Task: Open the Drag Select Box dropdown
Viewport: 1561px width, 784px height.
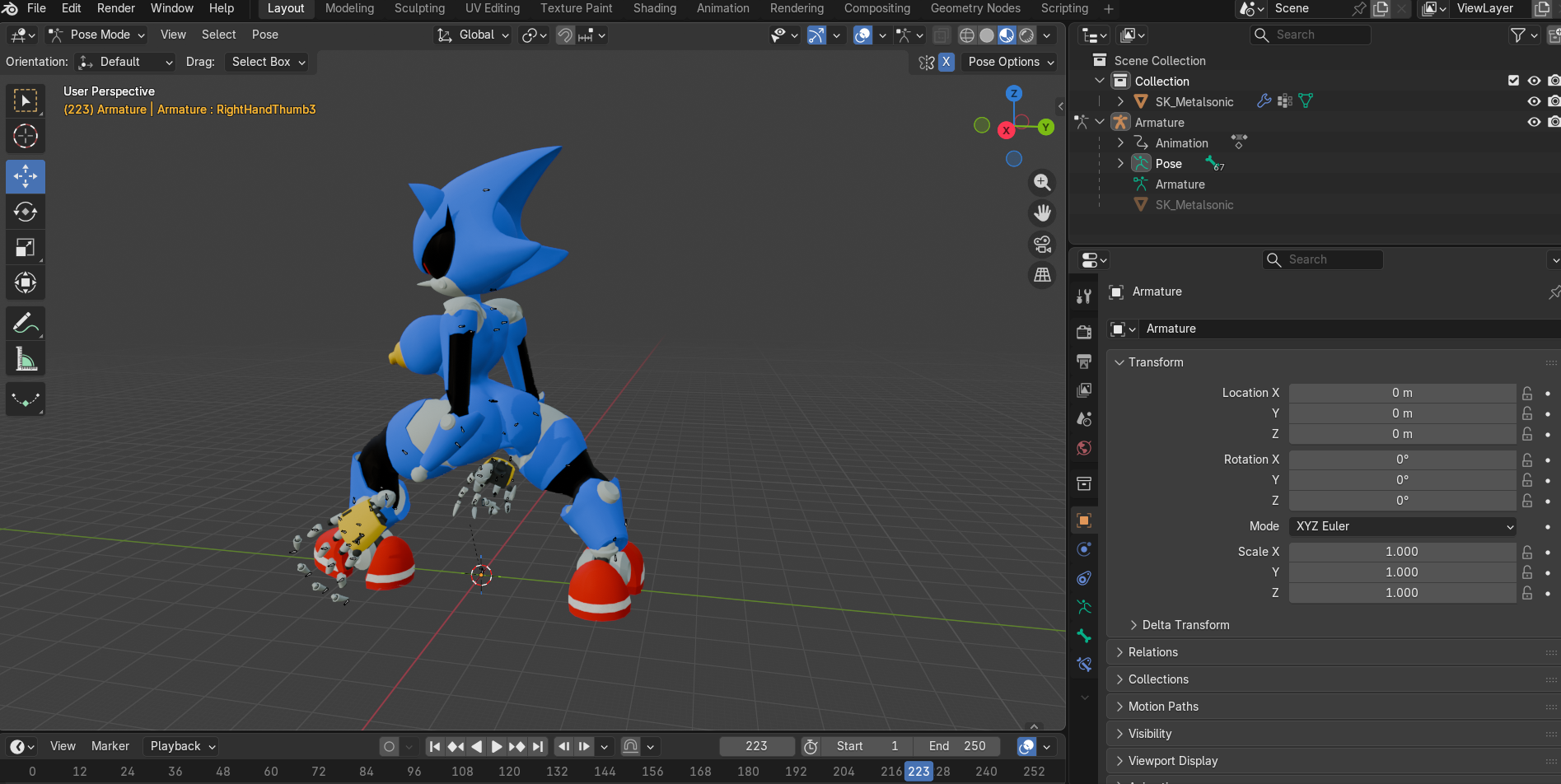Action: tap(266, 62)
